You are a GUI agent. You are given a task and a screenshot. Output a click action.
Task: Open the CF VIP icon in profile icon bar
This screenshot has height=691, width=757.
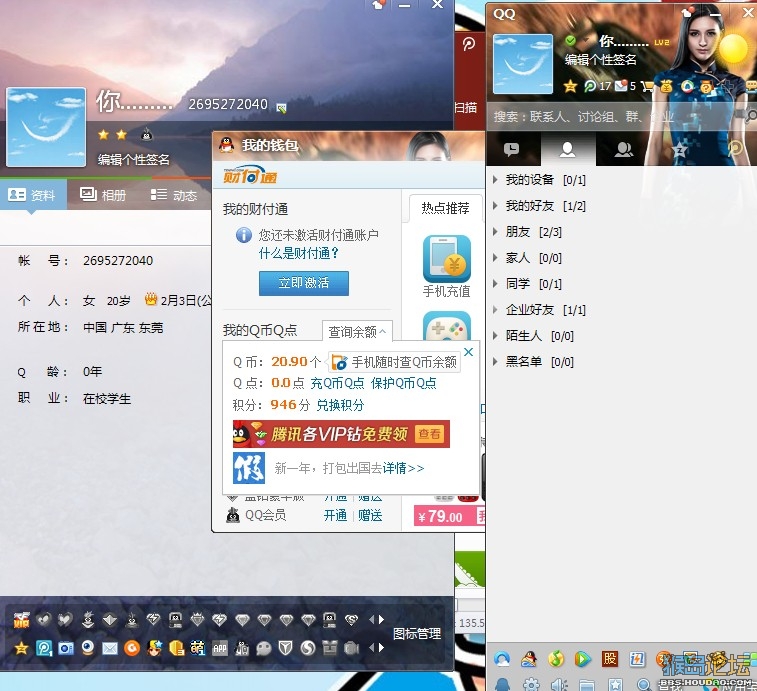coord(22,620)
